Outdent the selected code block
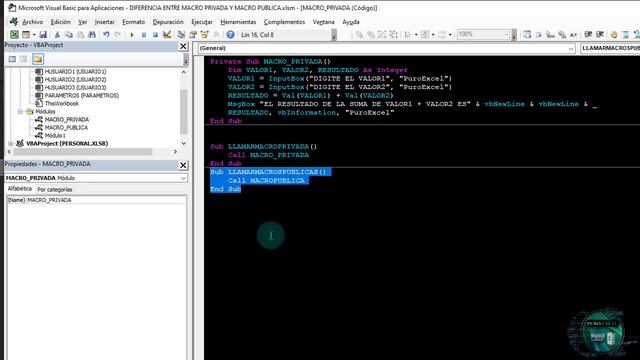640x360 pixels. click(x=600, y=35)
